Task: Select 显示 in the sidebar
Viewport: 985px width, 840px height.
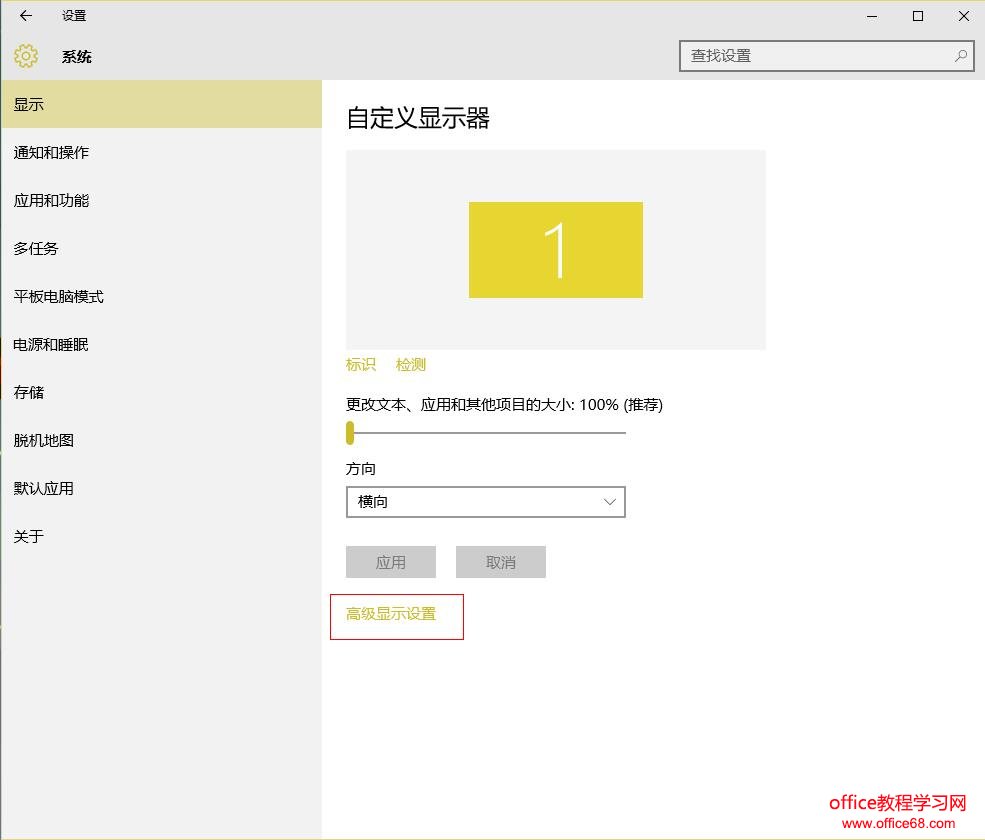Action: click(x=29, y=105)
